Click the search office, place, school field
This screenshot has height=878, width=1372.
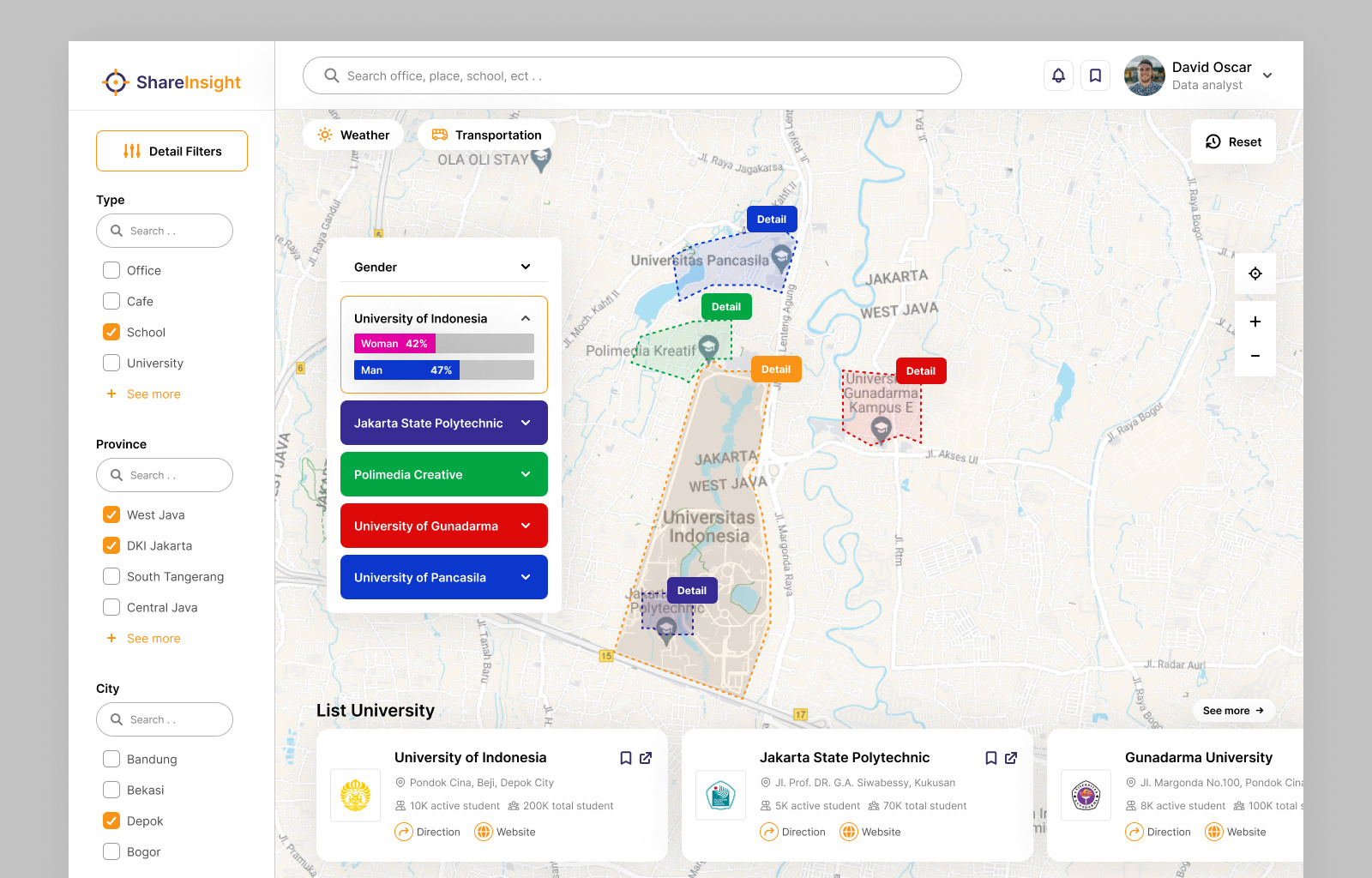(632, 75)
